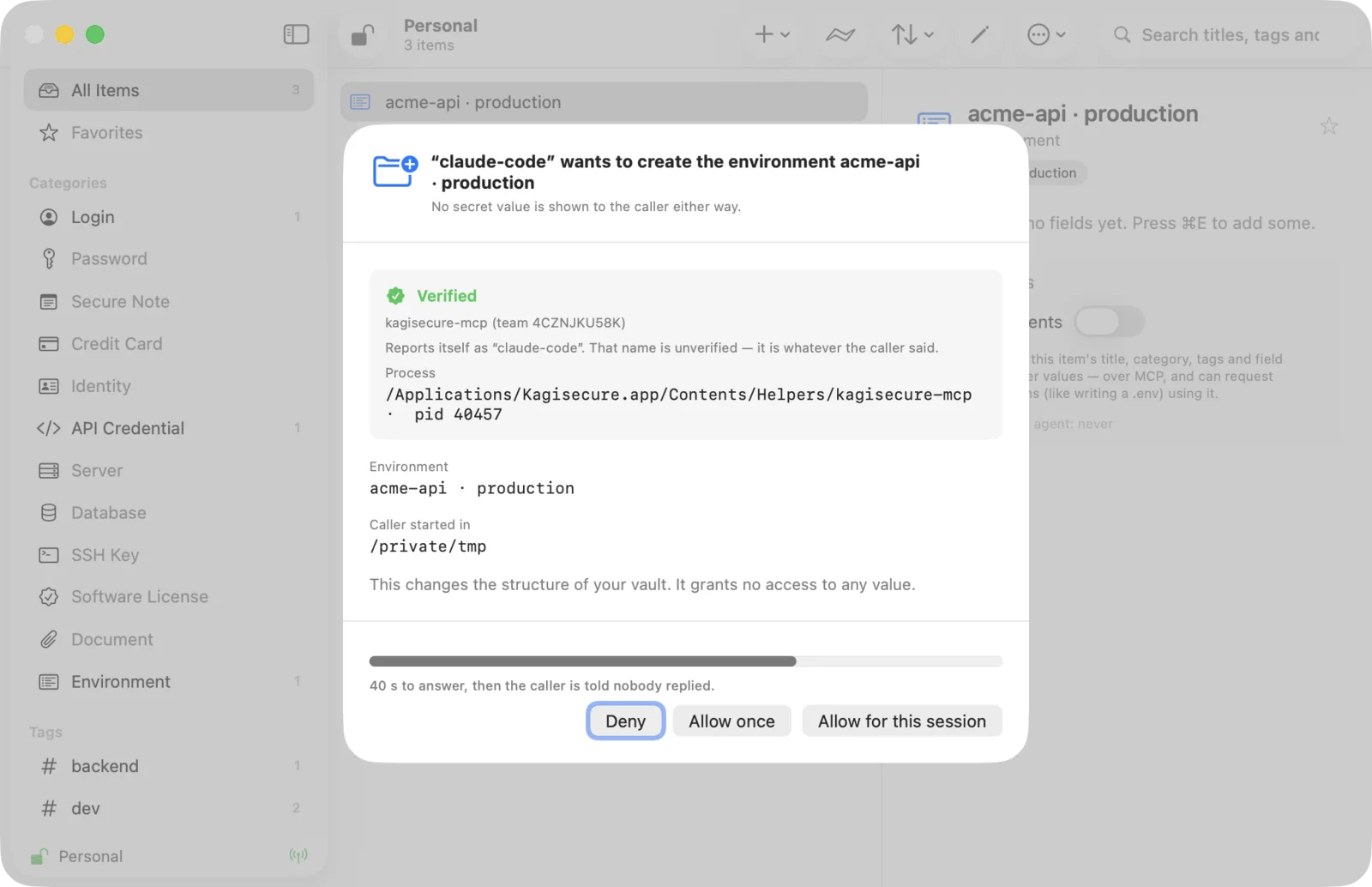Toggle the sidebar panel icon
The height and width of the screenshot is (887, 1372).
click(296, 34)
